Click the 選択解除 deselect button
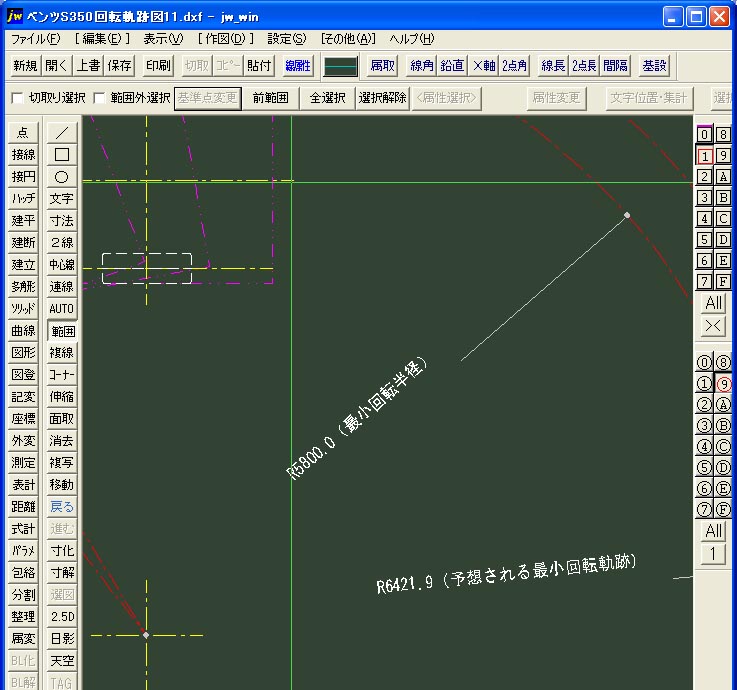Screen dimensions: 737x690 click(x=383, y=98)
